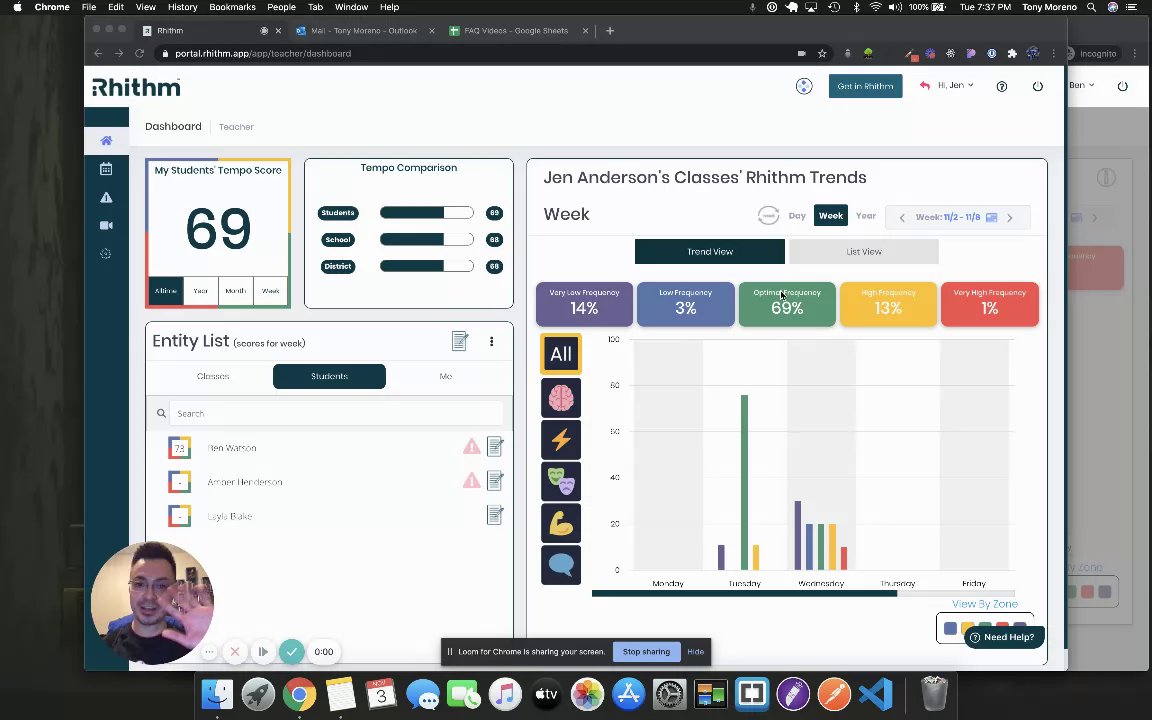Select the speech bubble category icon

click(561, 565)
